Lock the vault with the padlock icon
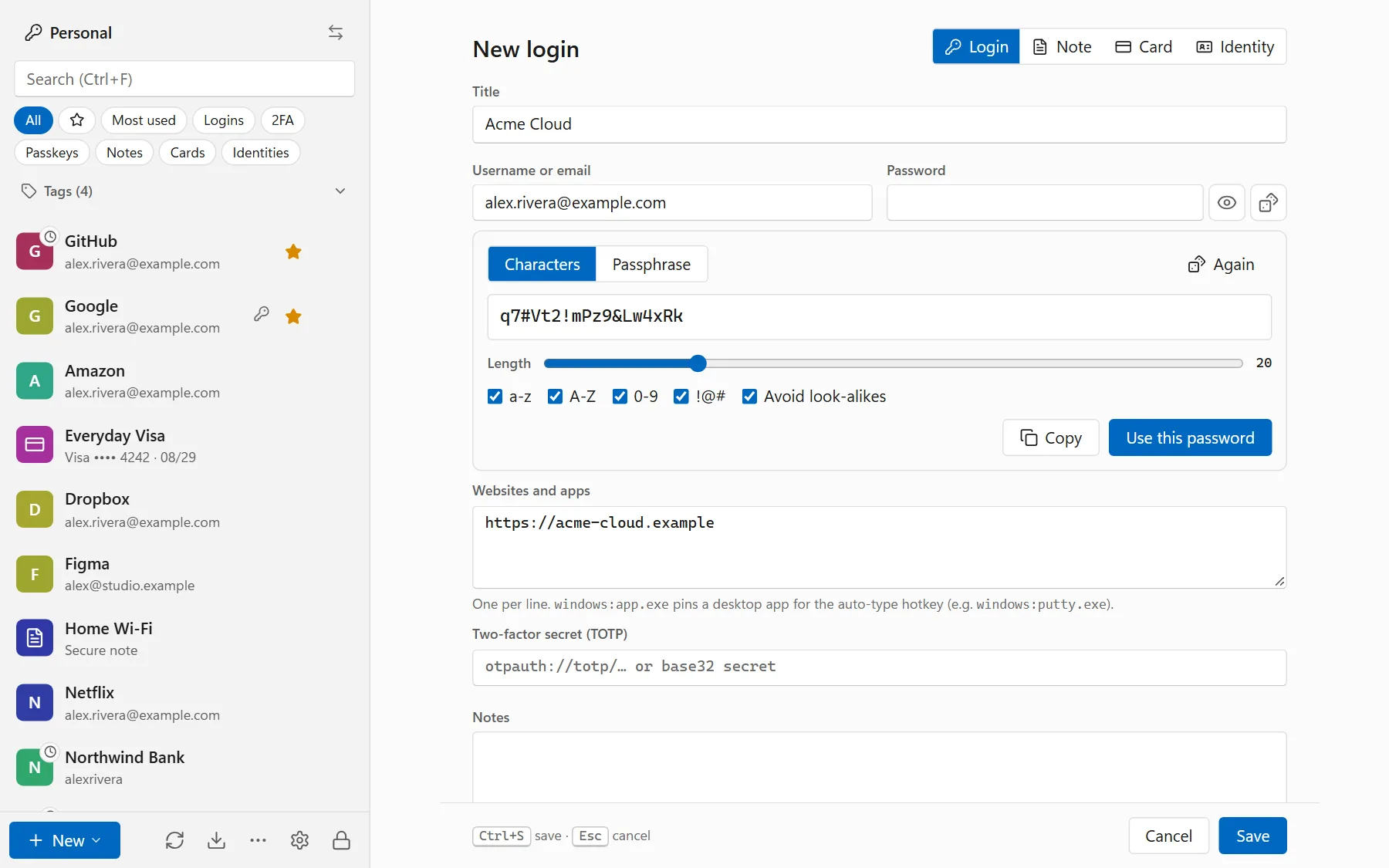 click(342, 840)
